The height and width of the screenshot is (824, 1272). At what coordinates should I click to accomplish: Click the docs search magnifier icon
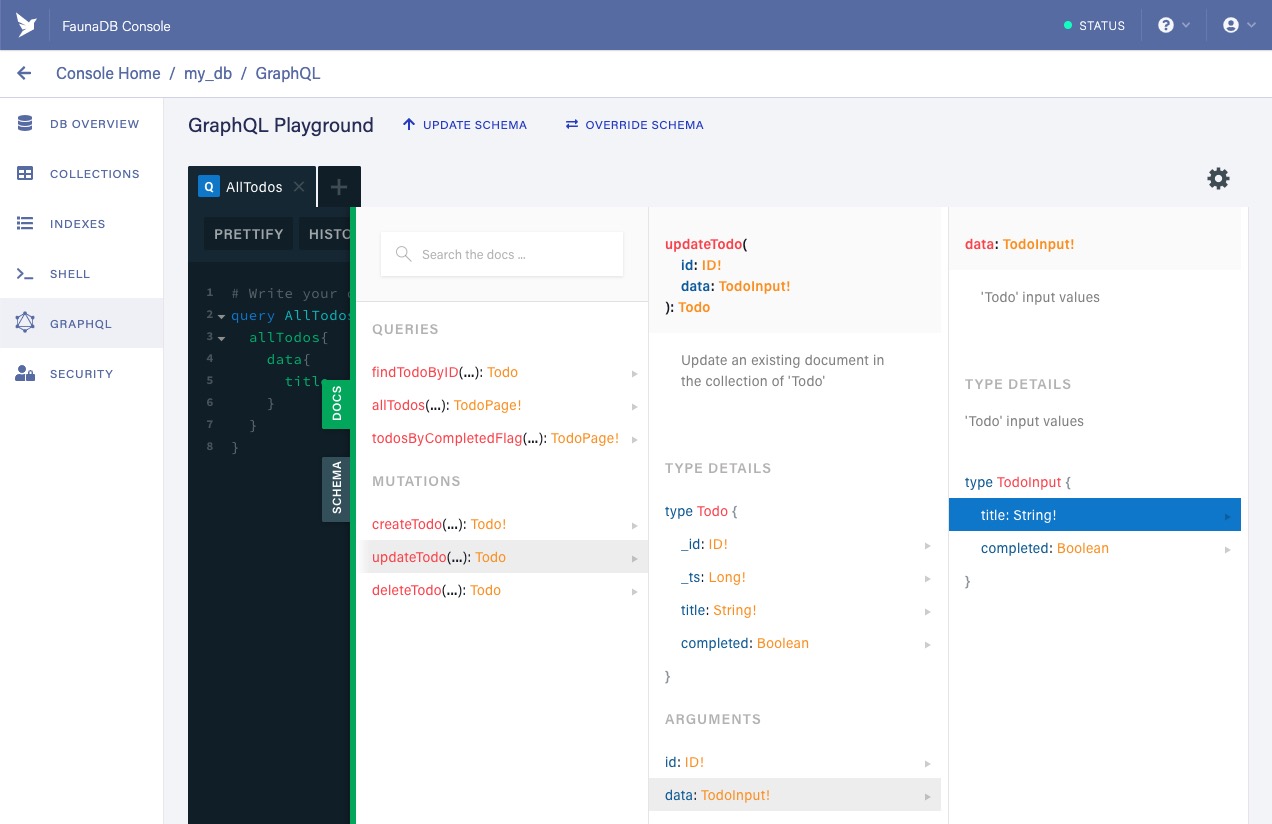click(x=404, y=254)
